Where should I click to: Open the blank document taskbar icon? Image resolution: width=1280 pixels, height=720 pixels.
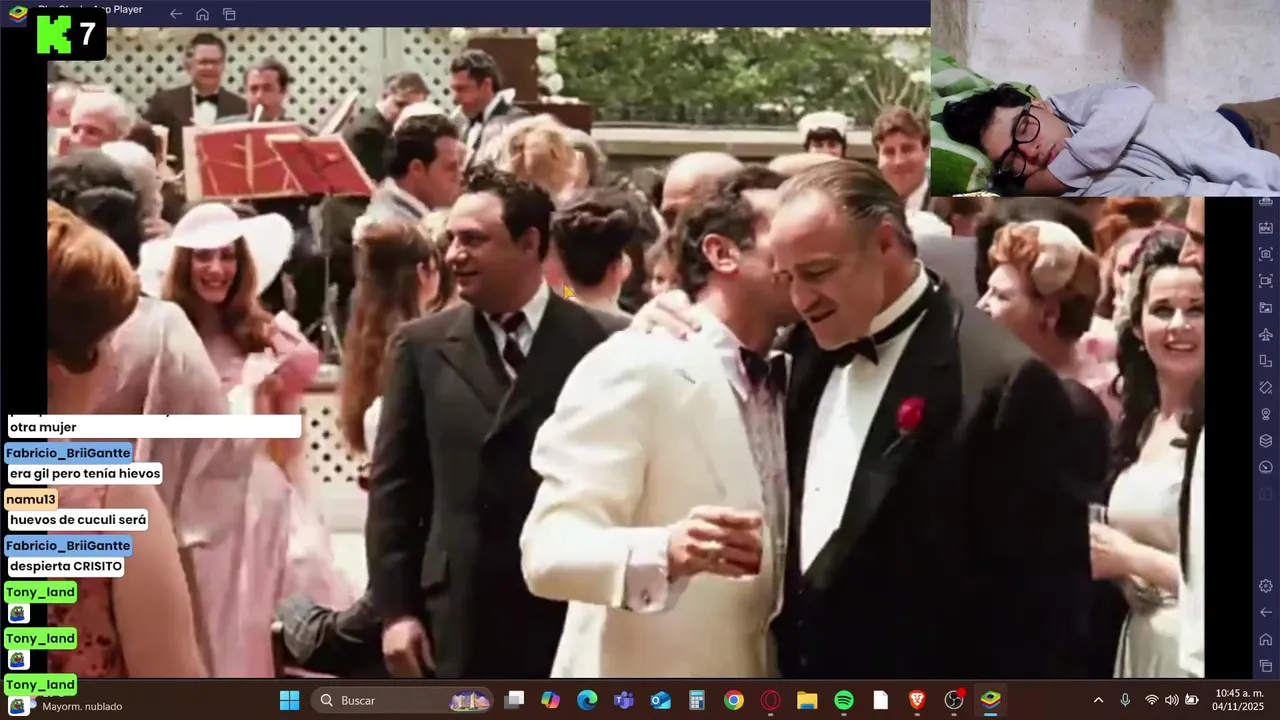click(x=880, y=700)
